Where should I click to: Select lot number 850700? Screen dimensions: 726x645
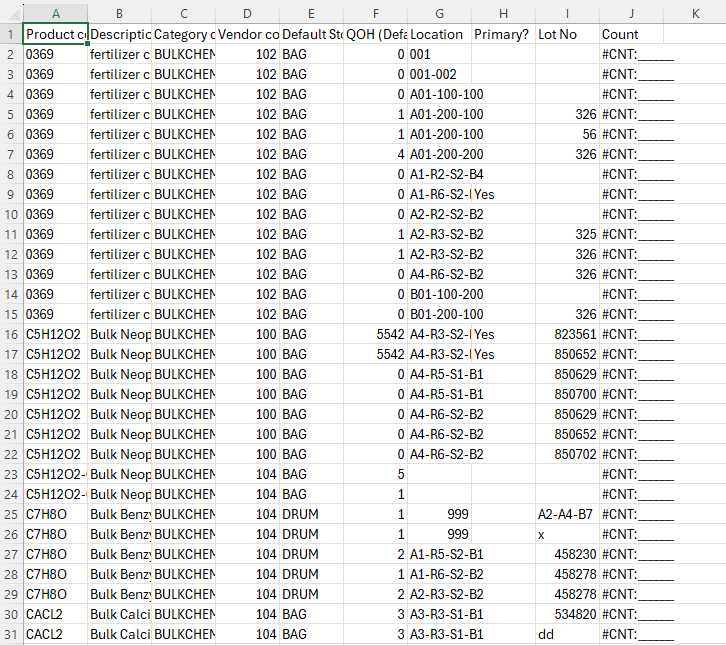click(x=567, y=394)
